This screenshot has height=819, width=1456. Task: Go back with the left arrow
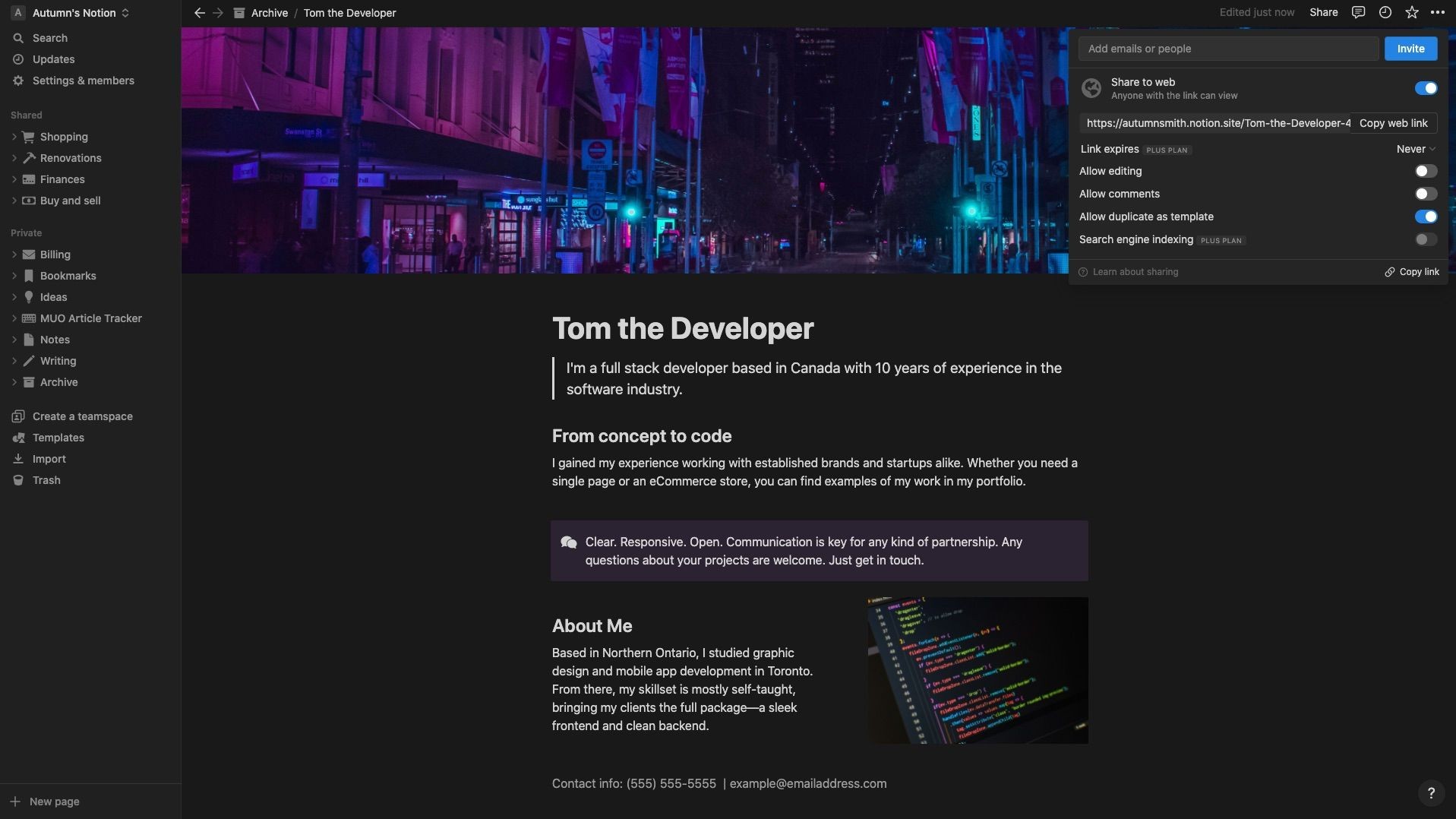pos(199,13)
